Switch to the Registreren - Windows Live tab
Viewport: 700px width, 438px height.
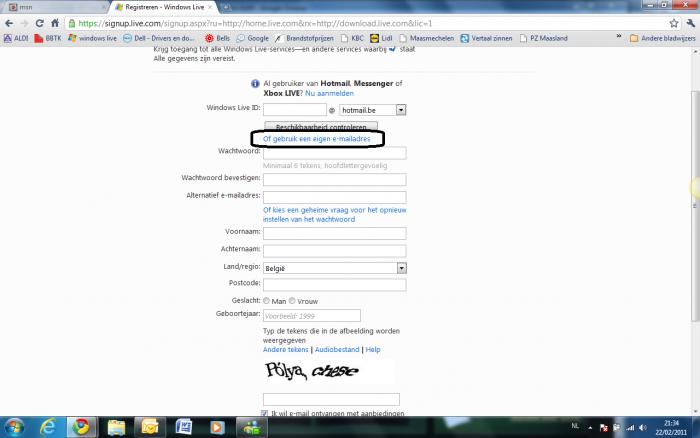[x=164, y=7]
